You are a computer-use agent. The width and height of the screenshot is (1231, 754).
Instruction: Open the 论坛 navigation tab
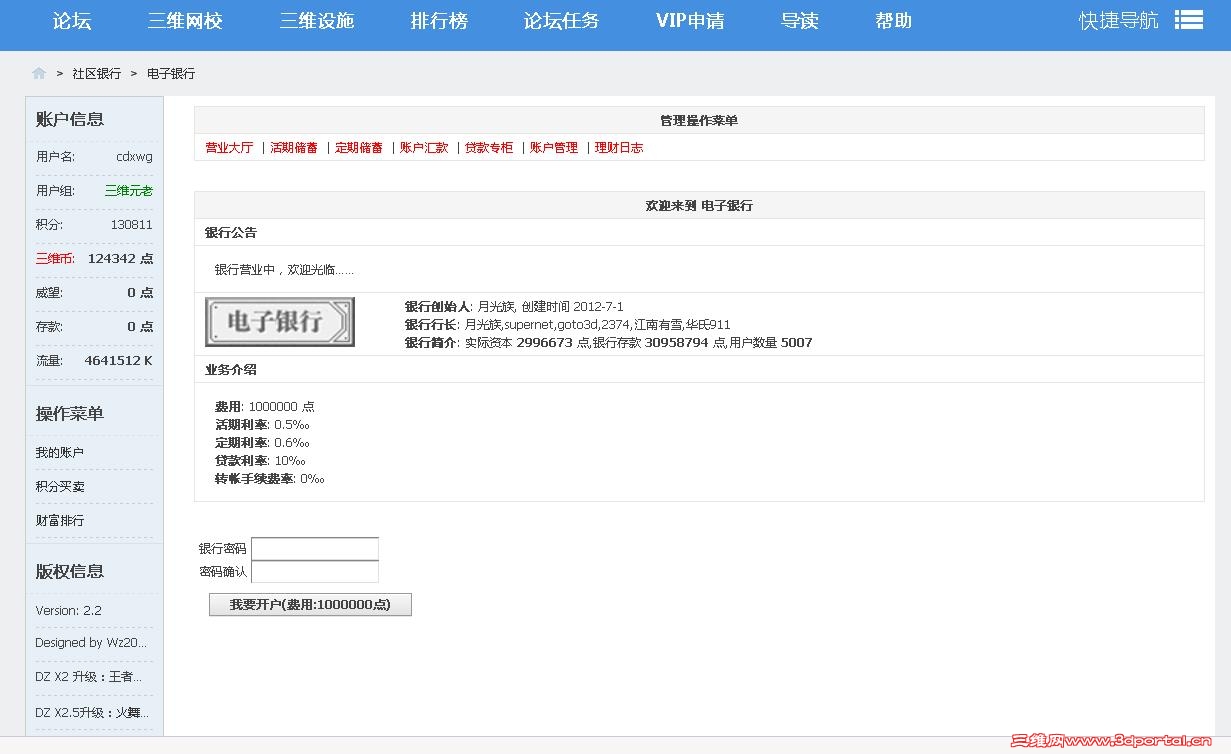(x=72, y=21)
